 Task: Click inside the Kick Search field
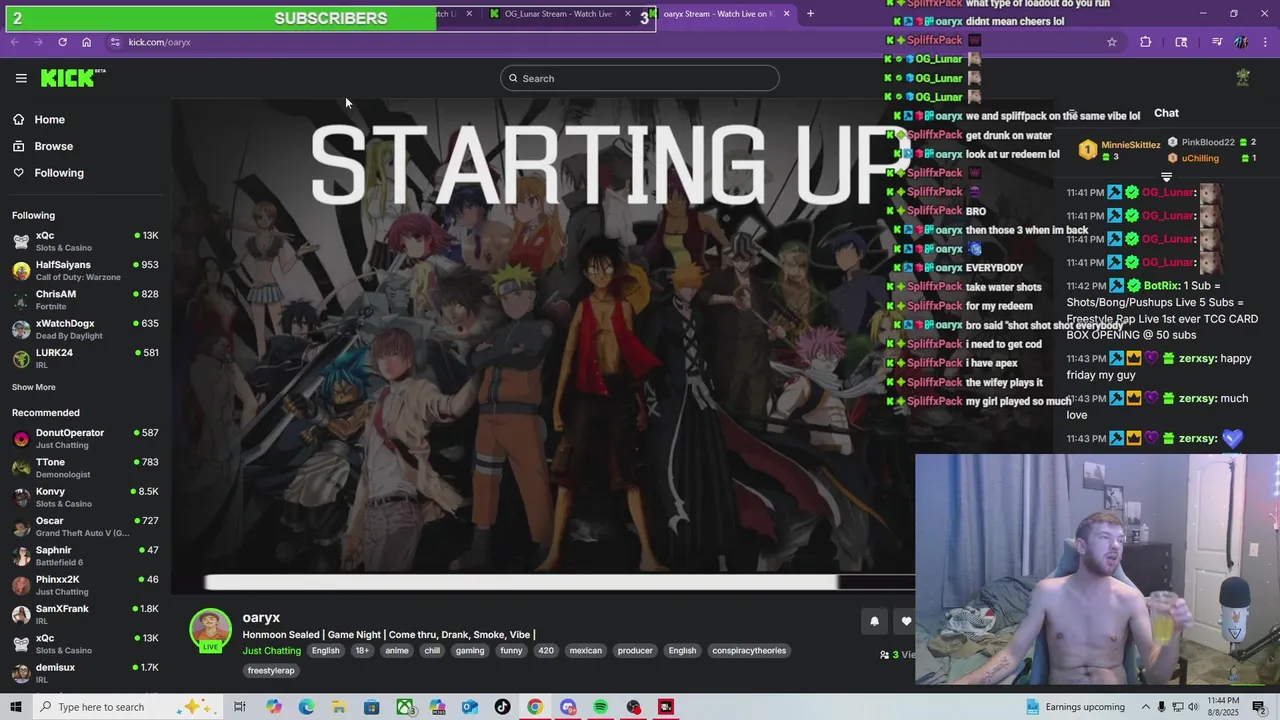tap(640, 78)
